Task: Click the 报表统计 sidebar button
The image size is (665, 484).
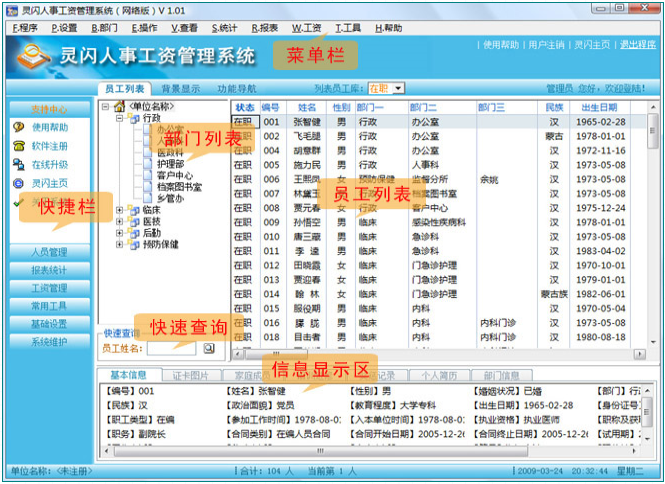Action: tap(49, 270)
